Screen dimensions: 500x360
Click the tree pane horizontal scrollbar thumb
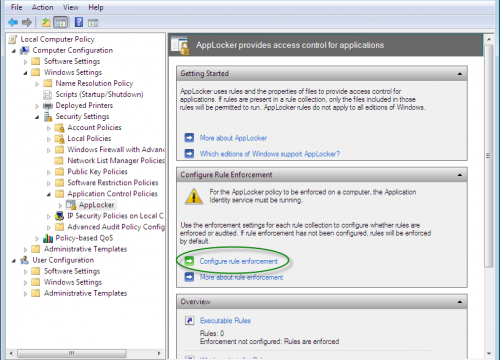[72, 353]
